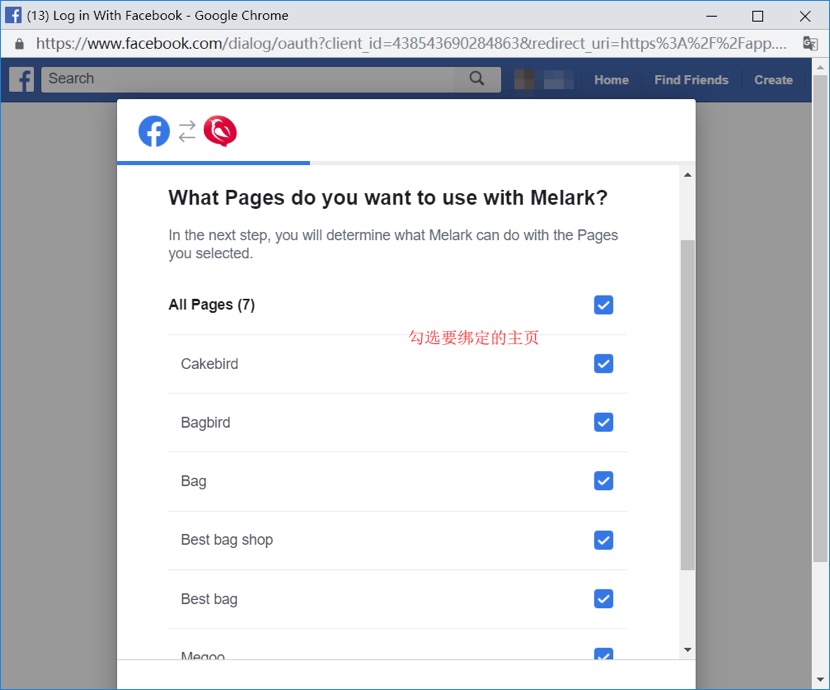This screenshot has height=690, width=830.
Task: Click the Facebook logo in the navigation bar
Action: coord(22,79)
